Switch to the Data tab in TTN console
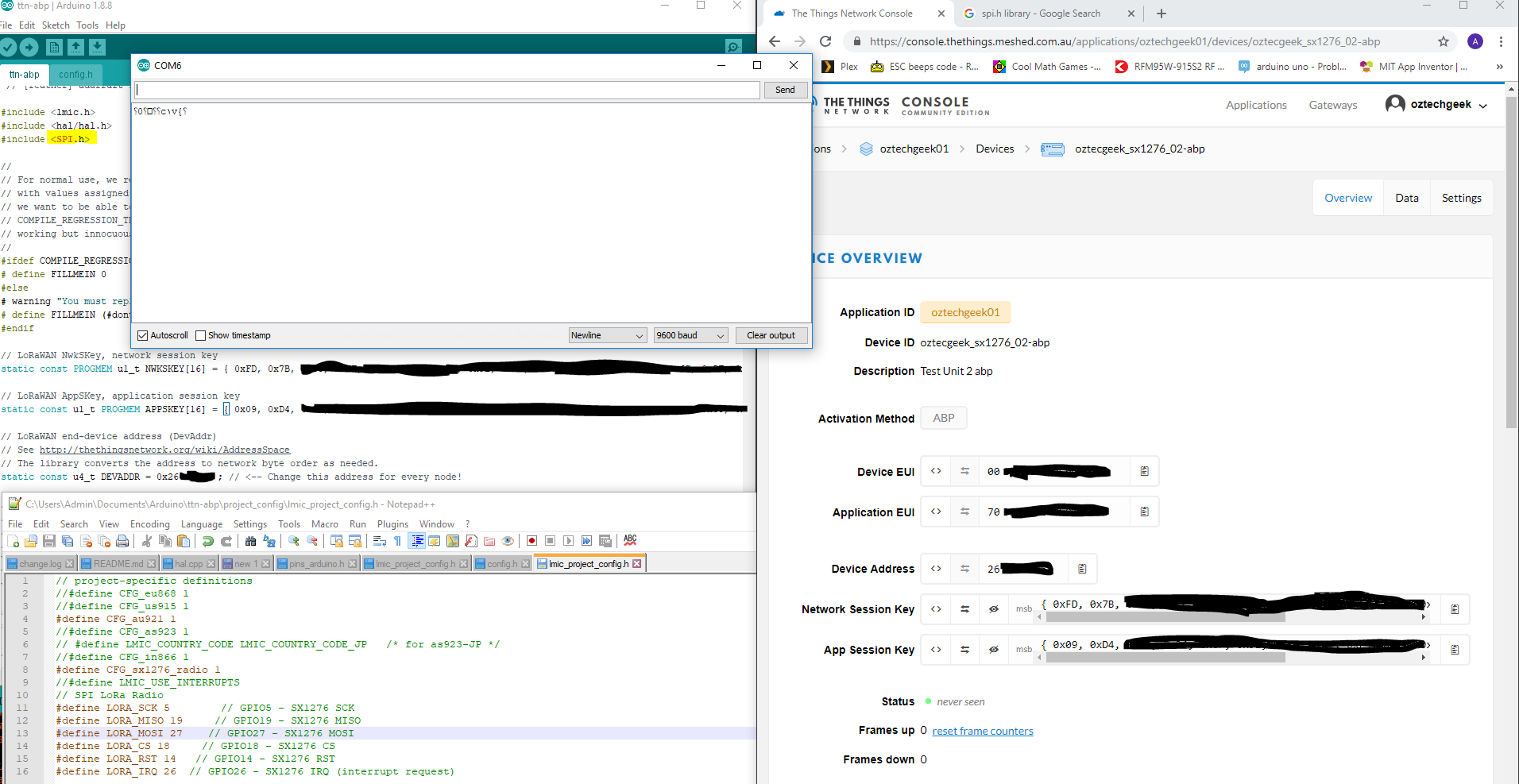The height and width of the screenshot is (784, 1519). pos(1407,198)
